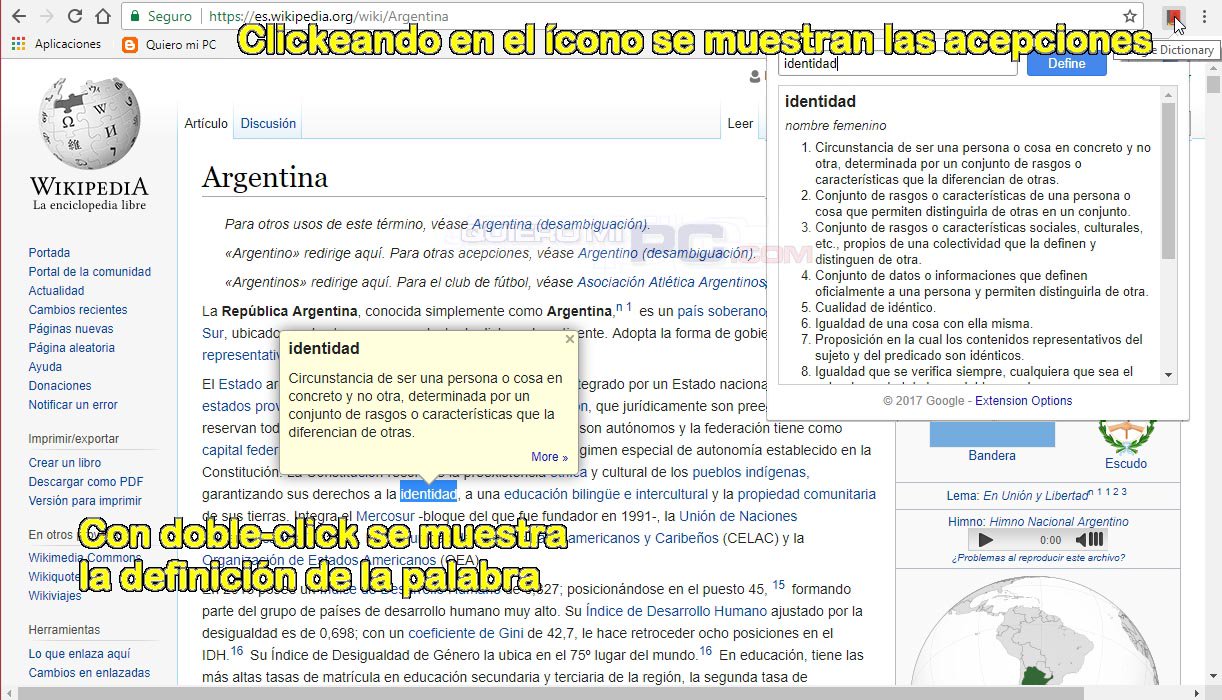Open Argentina (desambiguación) link in first hatnote
This screenshot has width=1222, height=700.
[560, 224]
